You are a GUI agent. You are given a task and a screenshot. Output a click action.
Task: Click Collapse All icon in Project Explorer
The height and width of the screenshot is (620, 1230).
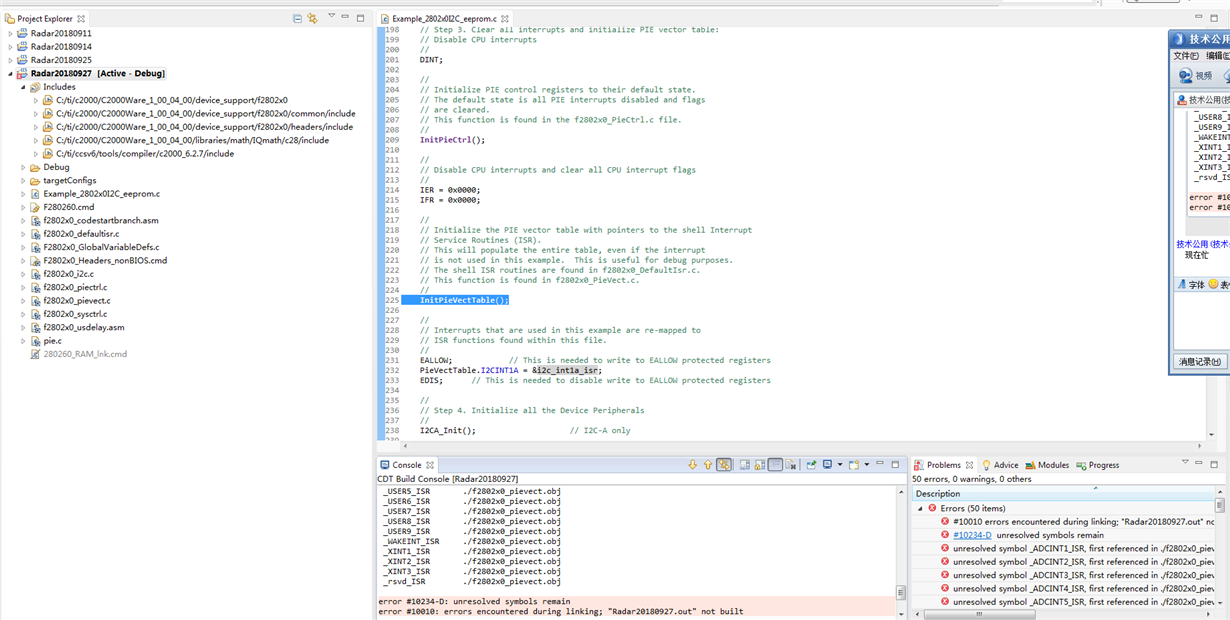(x=297, y=18)
